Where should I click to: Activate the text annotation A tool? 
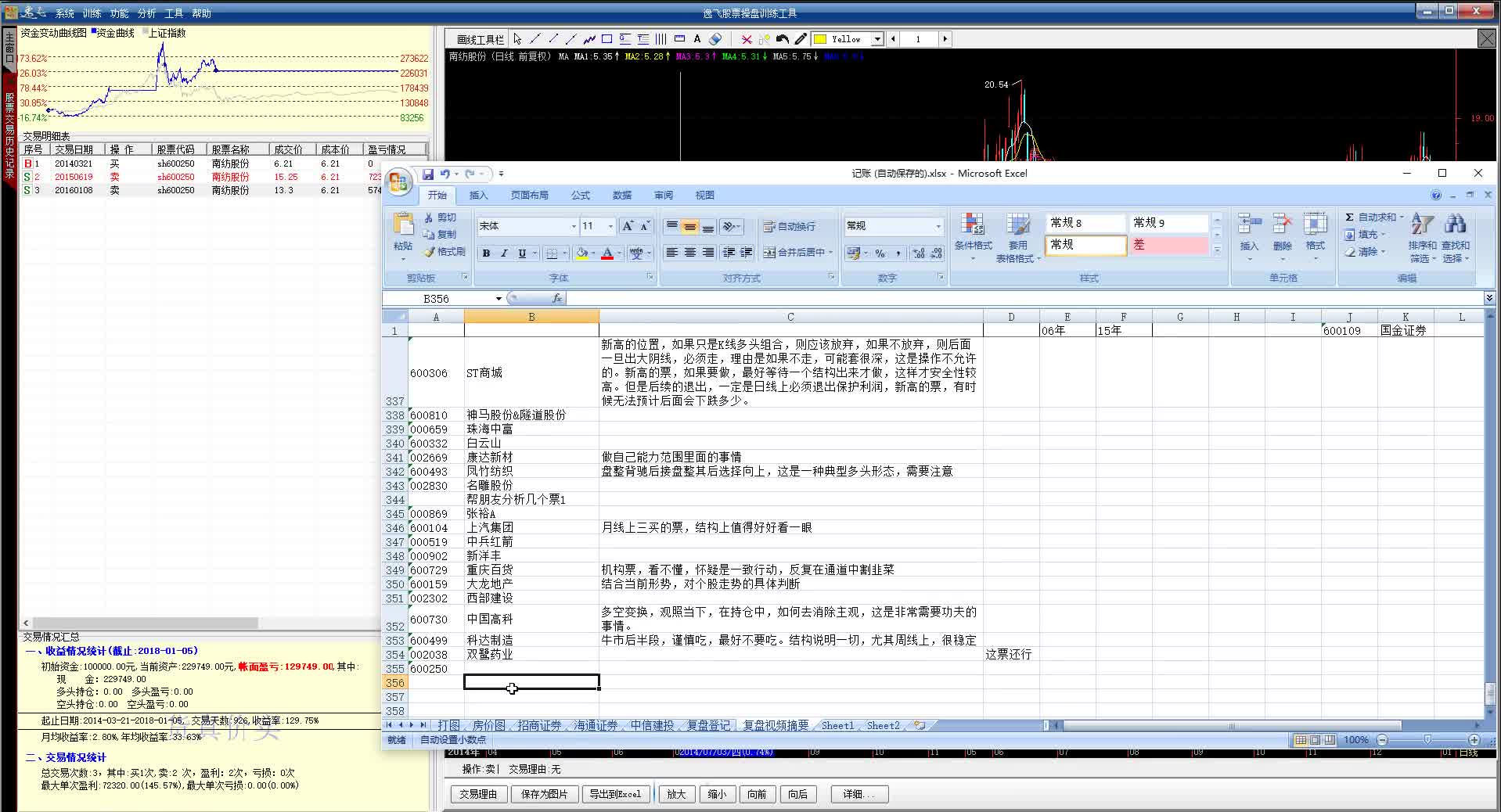tap(697, 39)
